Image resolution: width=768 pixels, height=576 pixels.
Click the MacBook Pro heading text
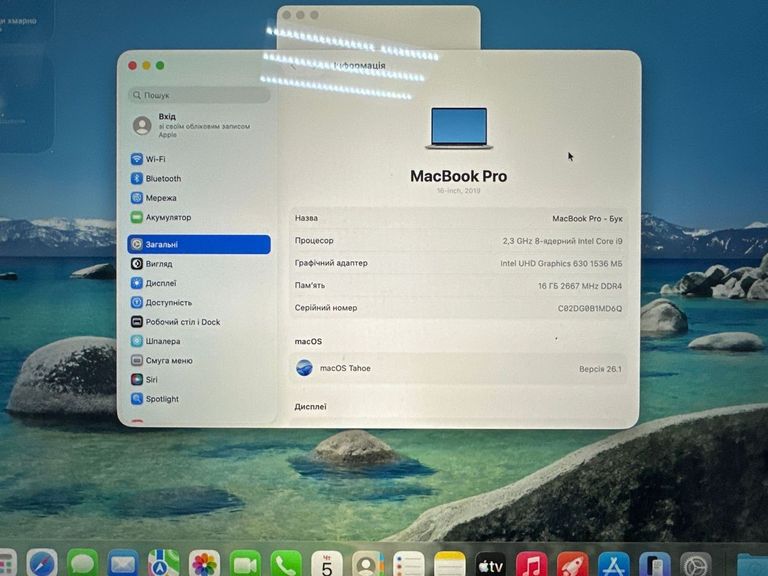point(458,176)
